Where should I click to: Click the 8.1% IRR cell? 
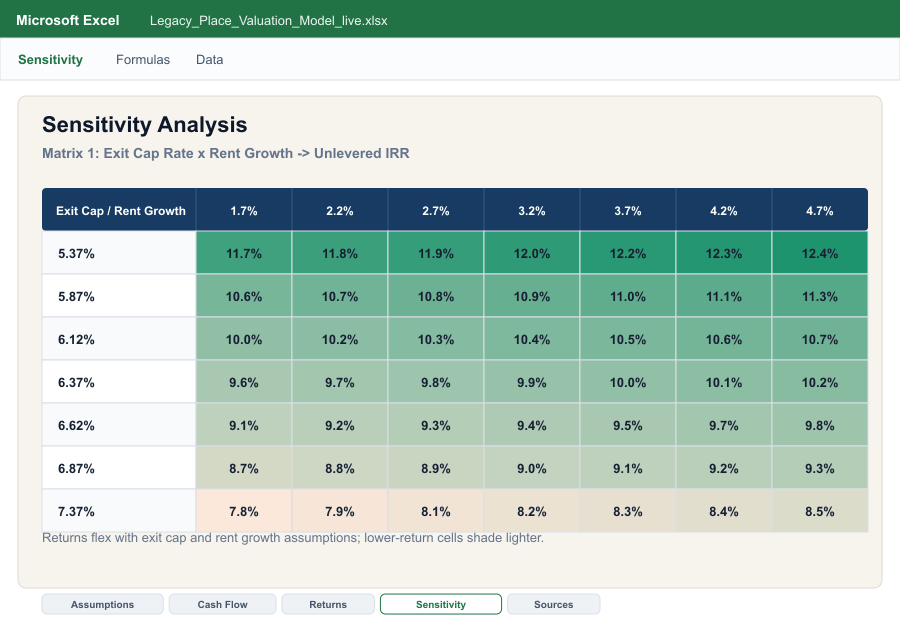point(436,511)
